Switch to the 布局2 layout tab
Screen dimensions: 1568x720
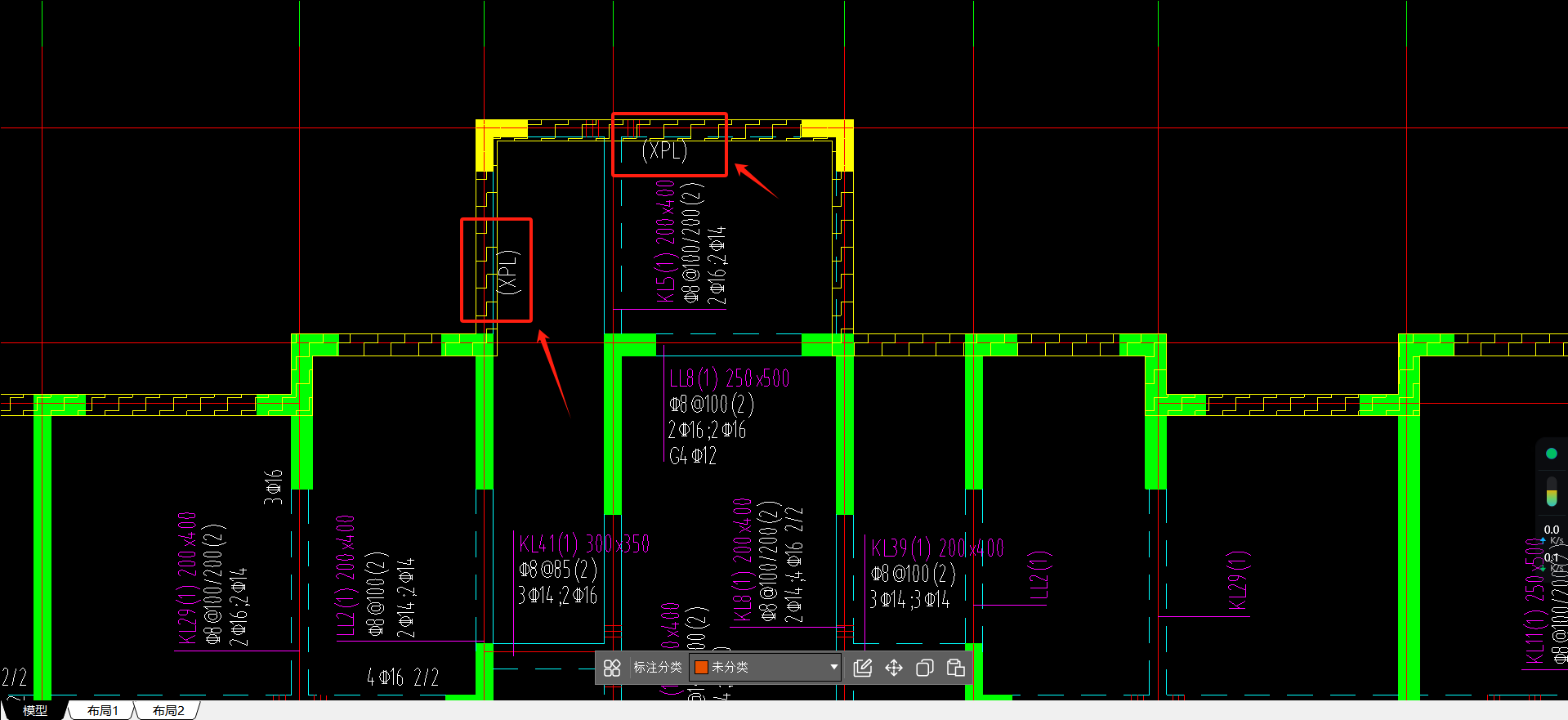pos(168,710)
